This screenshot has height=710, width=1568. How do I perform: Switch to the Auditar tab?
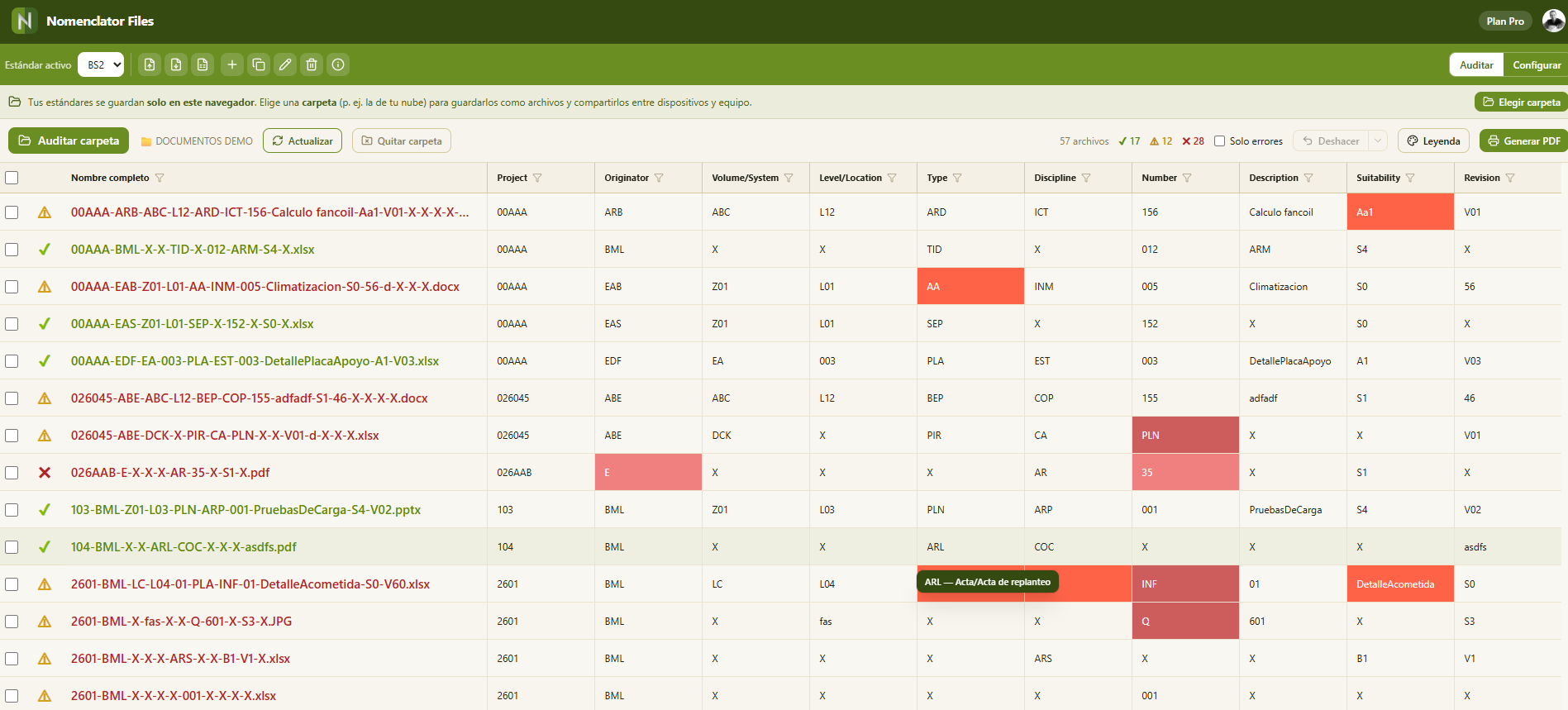click(x=1476, y=64)
